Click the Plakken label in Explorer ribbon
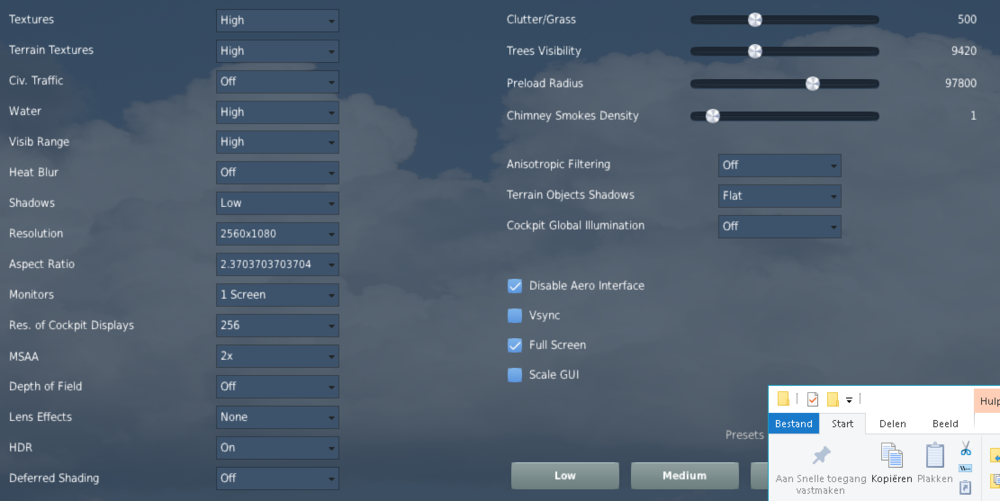This screenshot has height=501, width=1000. (x=934, y=479)
